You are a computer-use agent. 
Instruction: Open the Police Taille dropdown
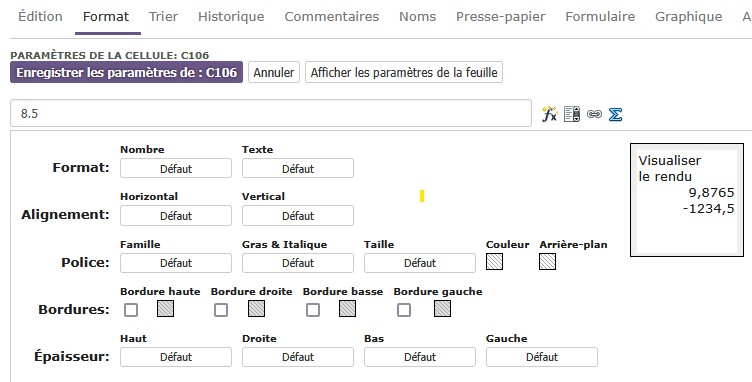[x=420, y=263]
